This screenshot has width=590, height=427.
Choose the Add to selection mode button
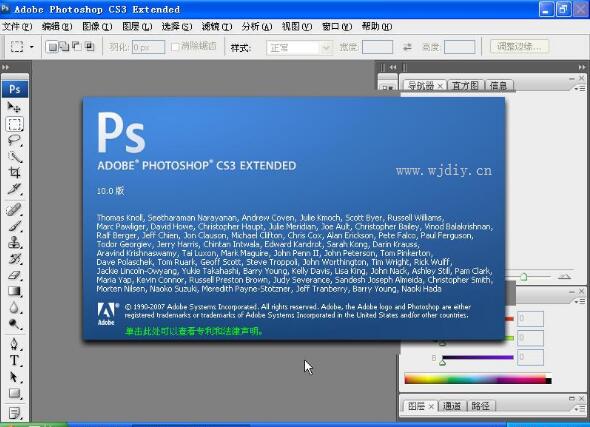pos(65,47)
